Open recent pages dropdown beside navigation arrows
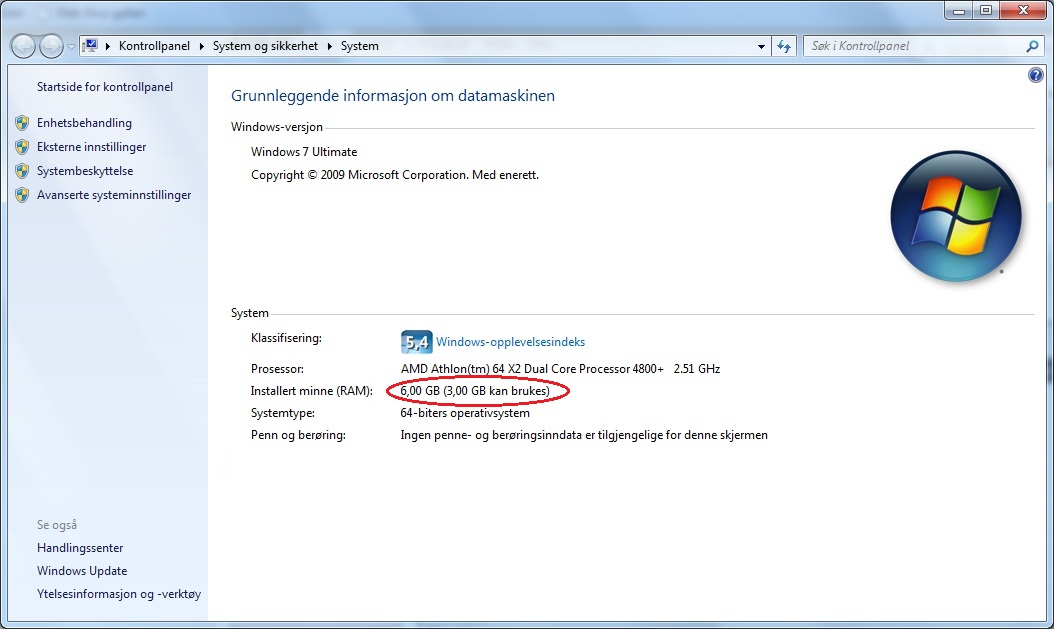Screen dimensions: 1054x630 (71, 46)
